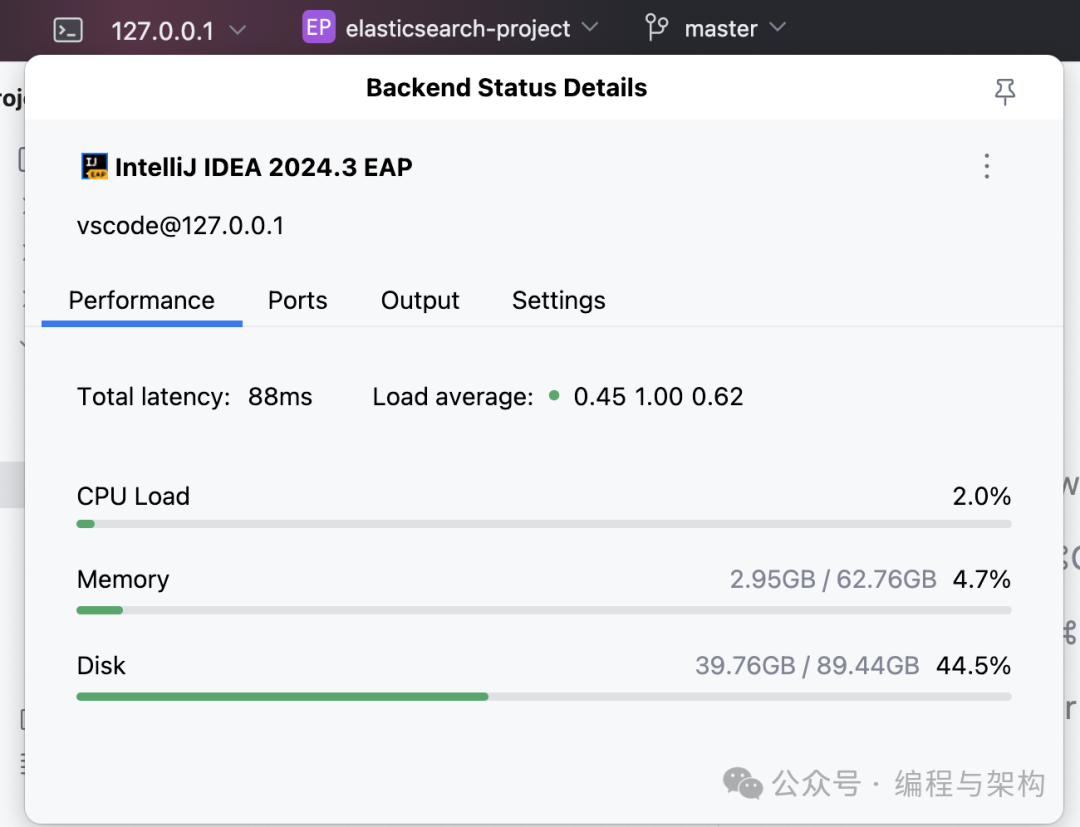Open the Ports tab
This screenshot has height=827, width=1080.
[x=297, y=300]
